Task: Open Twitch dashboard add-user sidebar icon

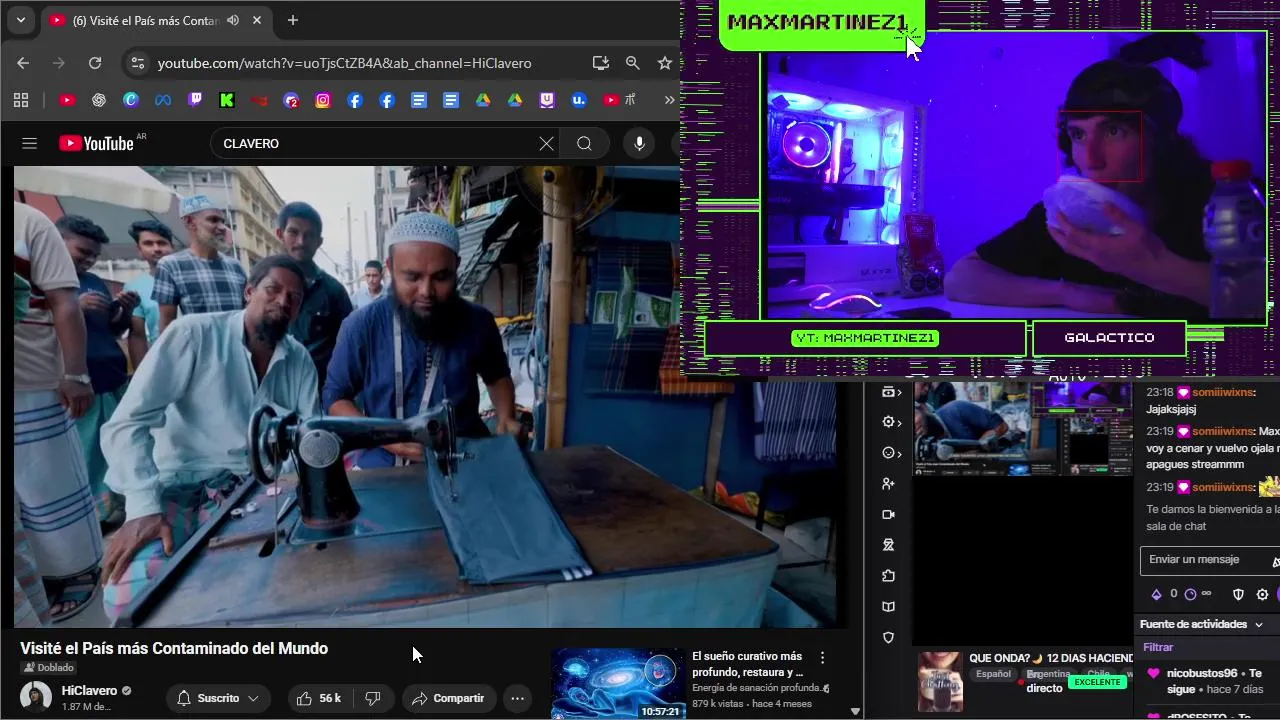Action: pyautogui.click(x=888, y=484)
